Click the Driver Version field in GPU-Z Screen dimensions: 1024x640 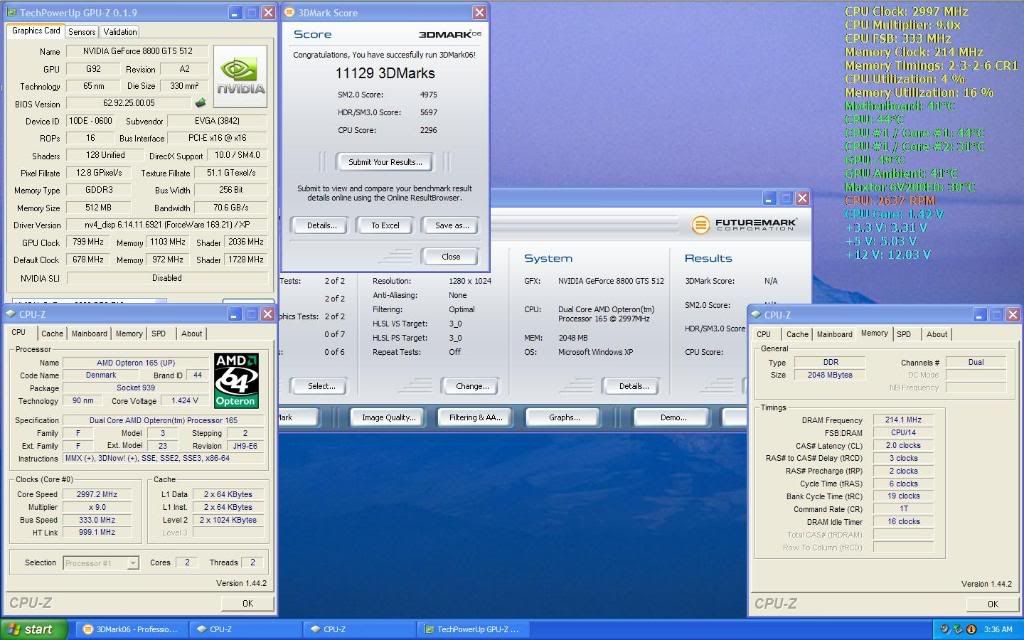coord(167,225)
